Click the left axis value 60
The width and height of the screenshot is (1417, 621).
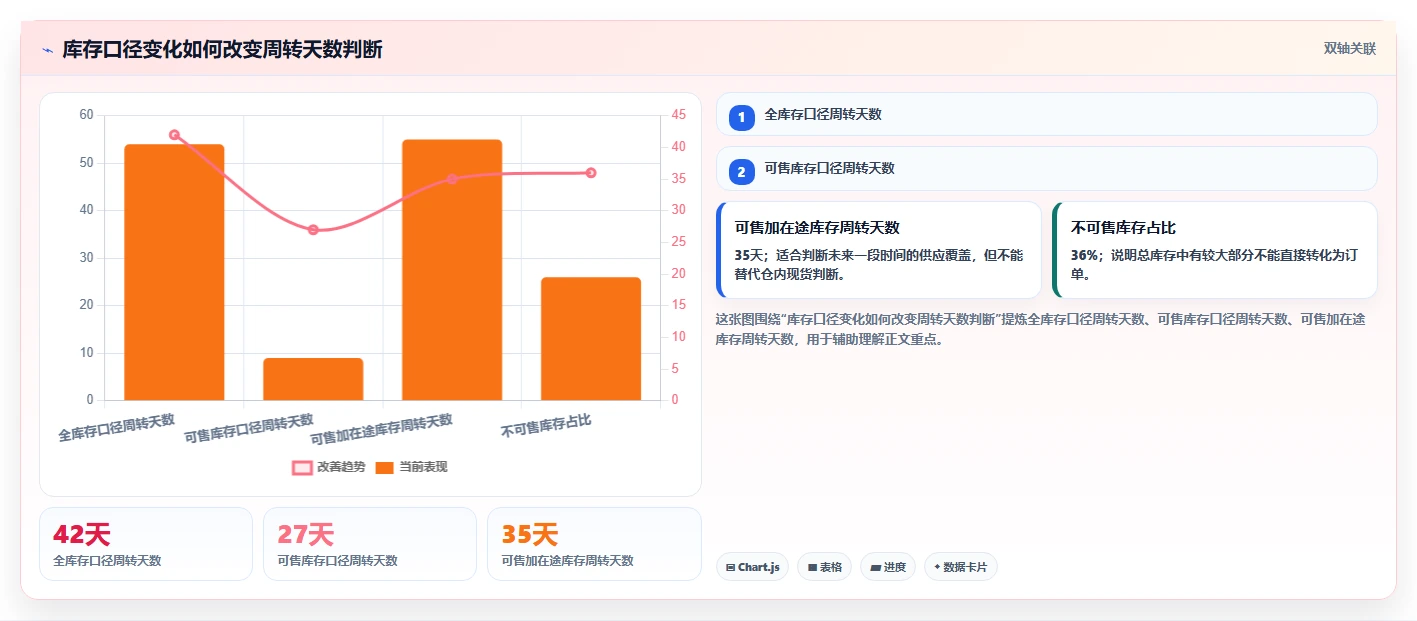pos(86,115)
